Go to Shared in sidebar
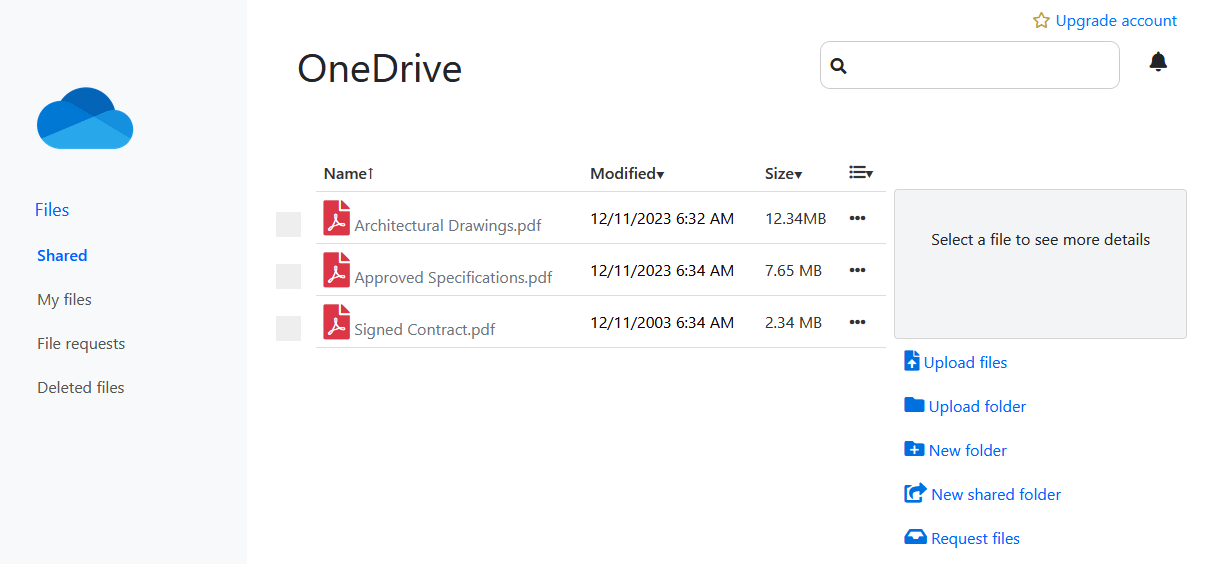Image resolution: width=1206 pixels, height=564 pixels. tap(62, 256)
